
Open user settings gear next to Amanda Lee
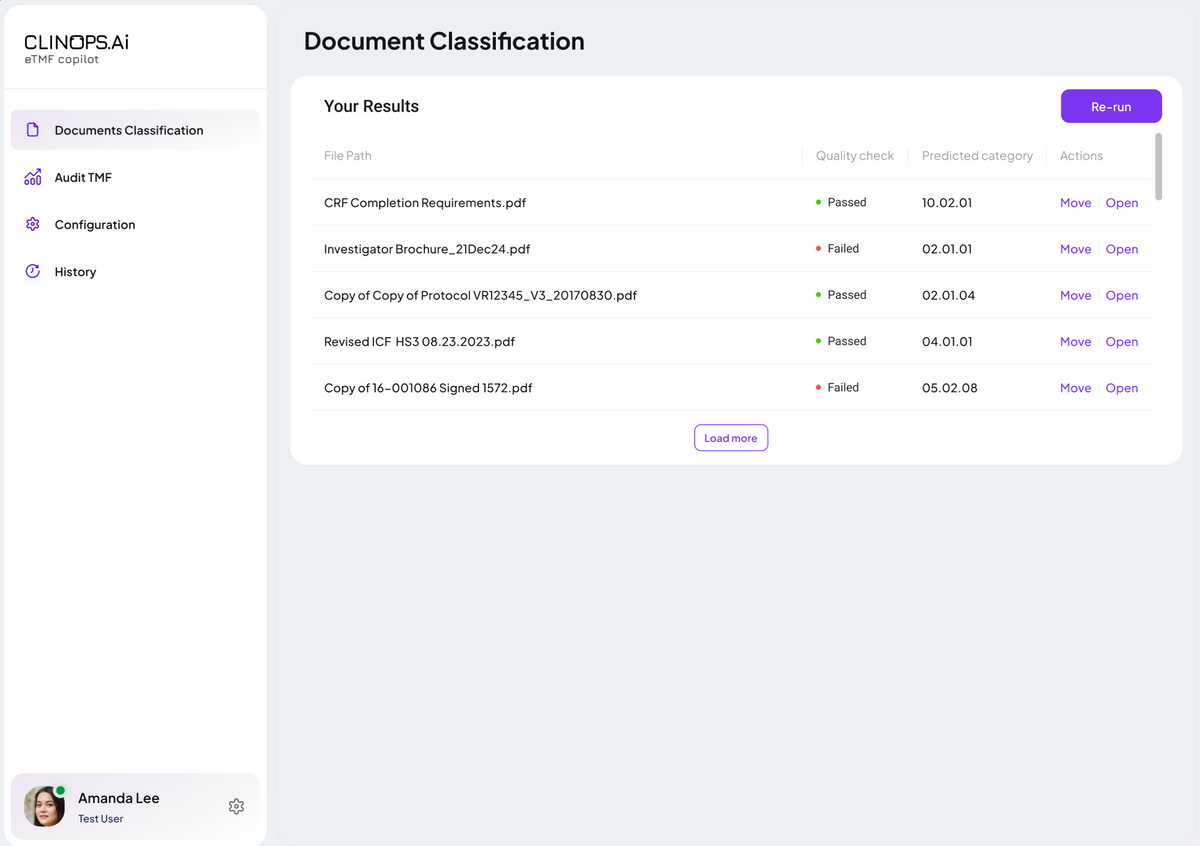236,806
